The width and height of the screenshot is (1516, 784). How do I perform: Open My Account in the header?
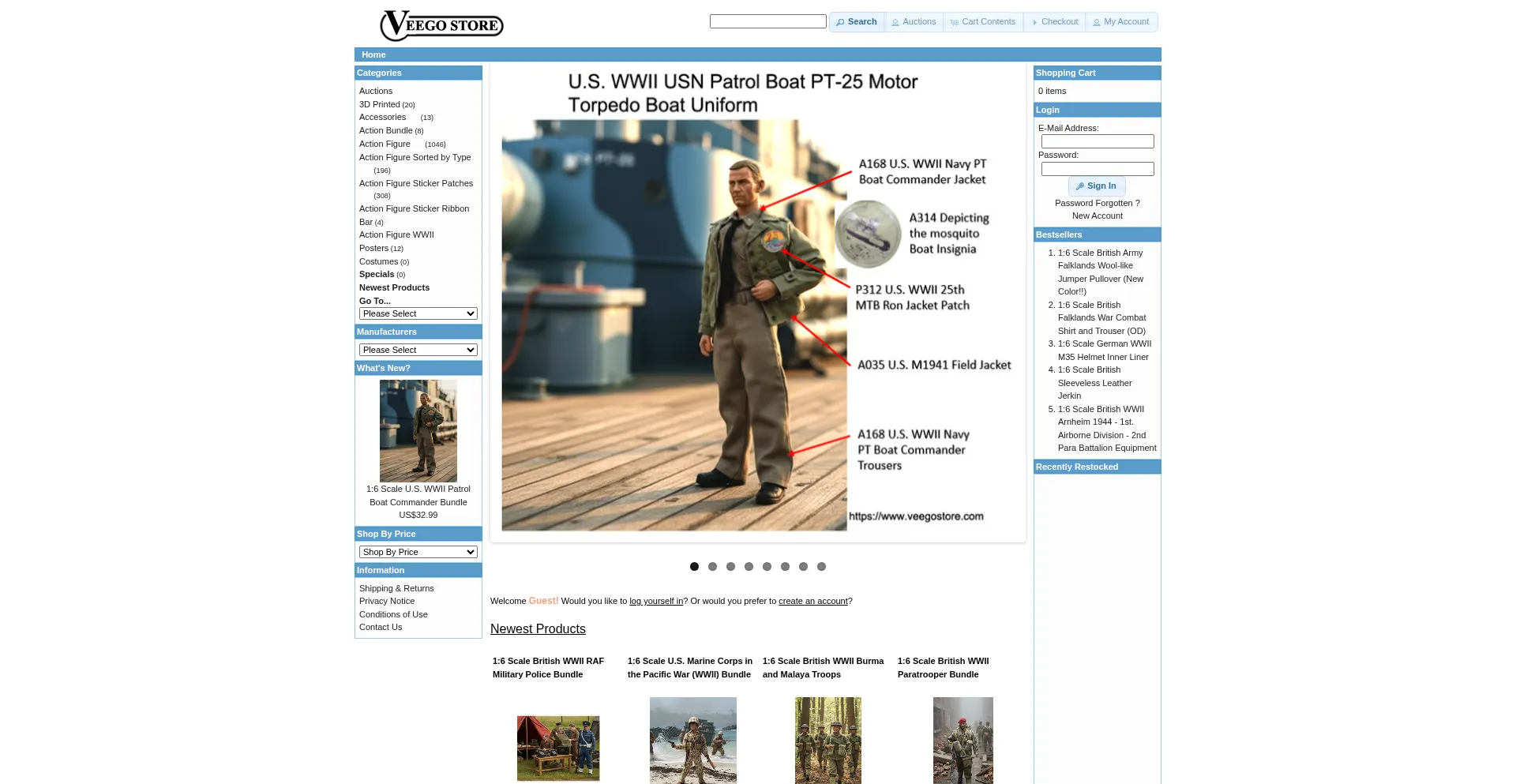click(1120, 22)
